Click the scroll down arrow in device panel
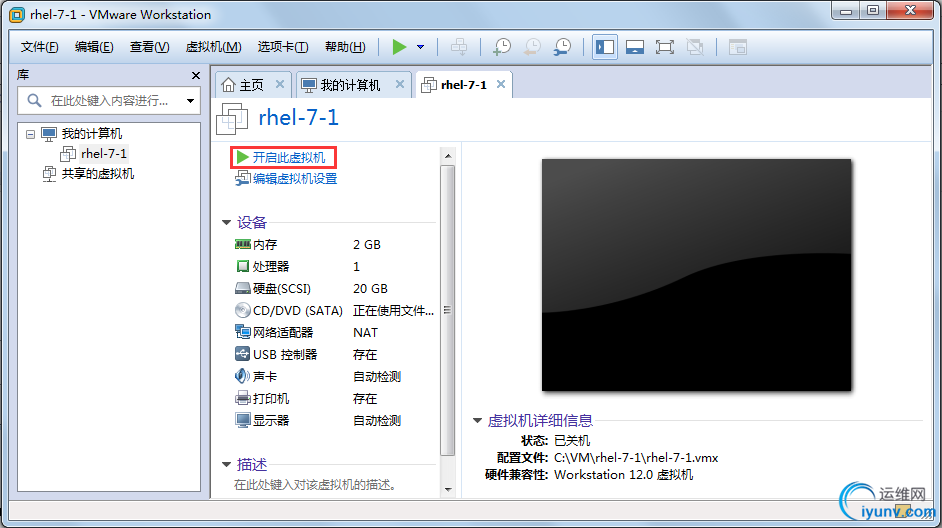Image resolution: width=942 pixels, height=528 pixels. coord(448,490)
